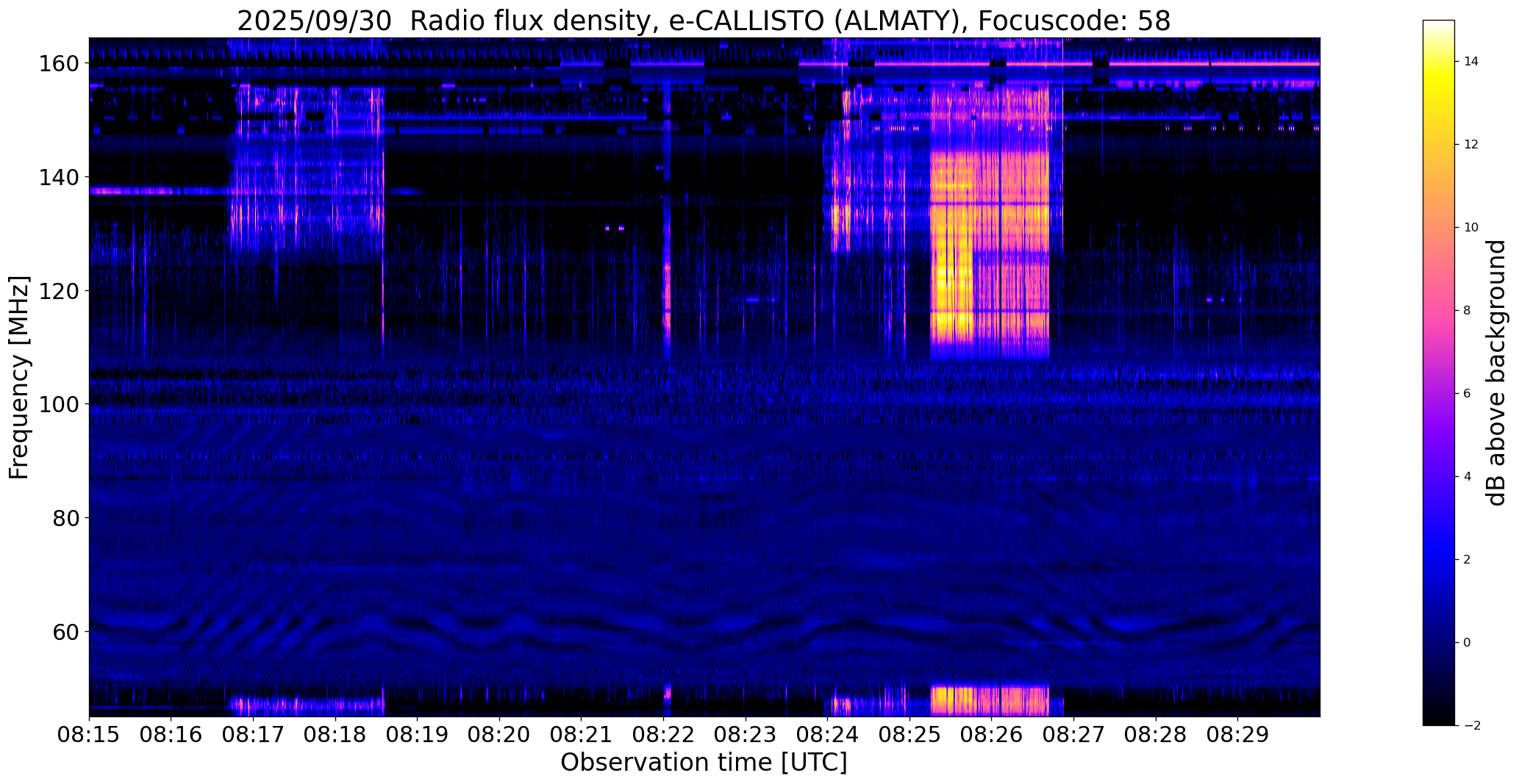Click the 60 MHz frequency tick label

pos(67,631)
